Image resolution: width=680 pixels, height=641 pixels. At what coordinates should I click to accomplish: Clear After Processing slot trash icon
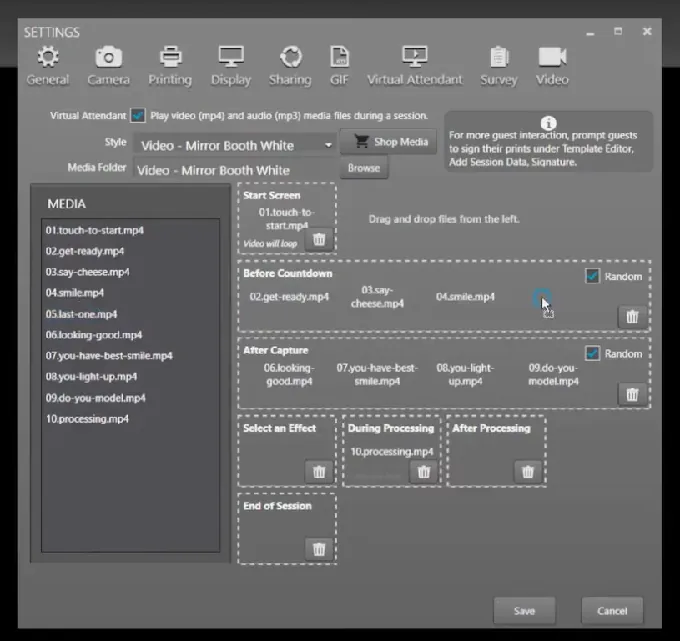[528, 471]
